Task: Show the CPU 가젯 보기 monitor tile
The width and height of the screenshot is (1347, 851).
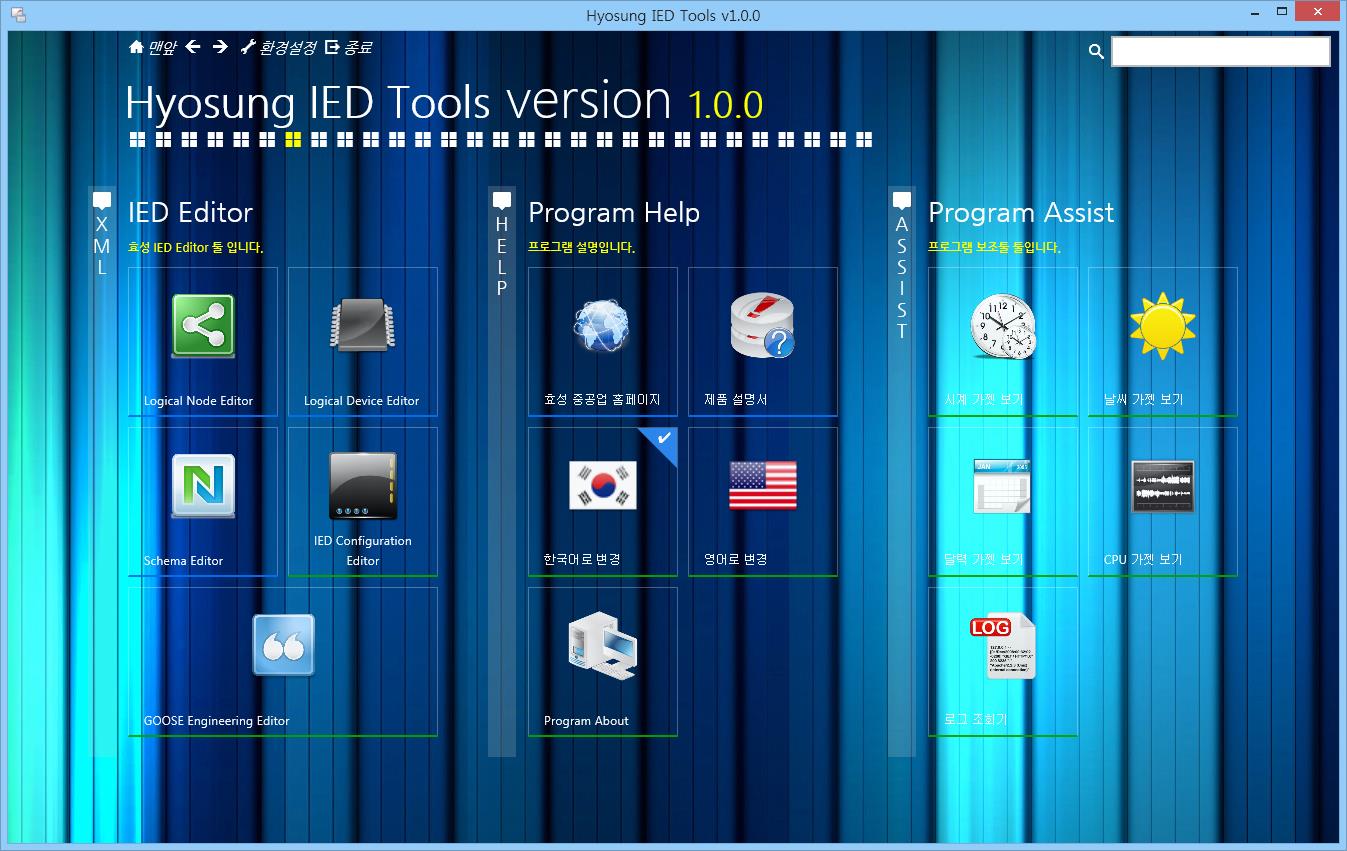Action: click(1163, 501)
